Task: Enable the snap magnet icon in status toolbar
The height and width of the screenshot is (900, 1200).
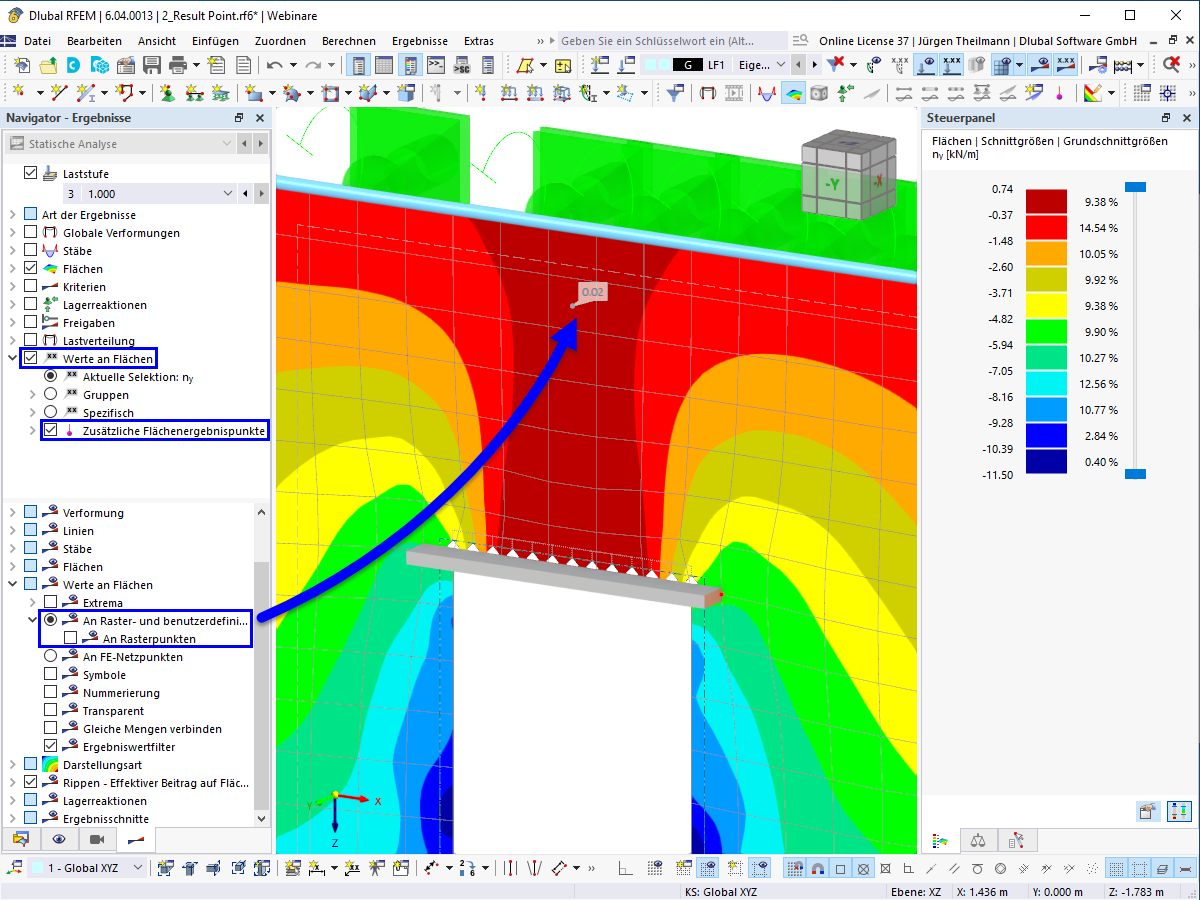Action: coord(818,868)
